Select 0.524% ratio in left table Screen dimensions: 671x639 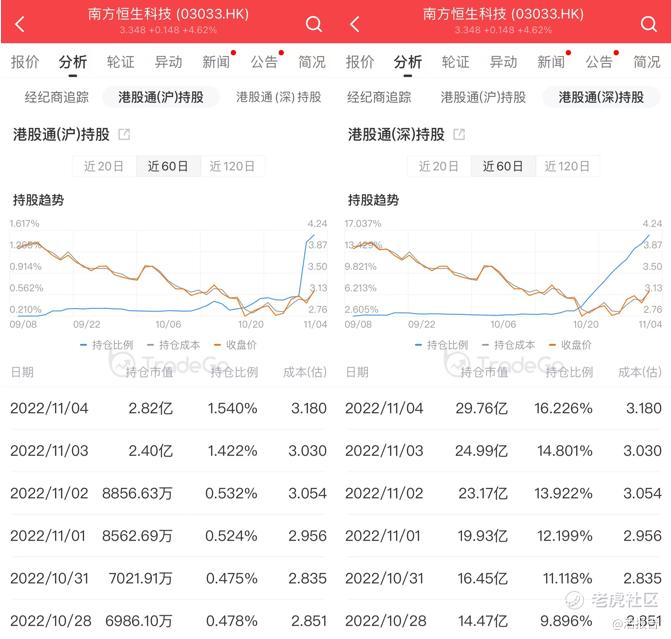coord(231,535)
